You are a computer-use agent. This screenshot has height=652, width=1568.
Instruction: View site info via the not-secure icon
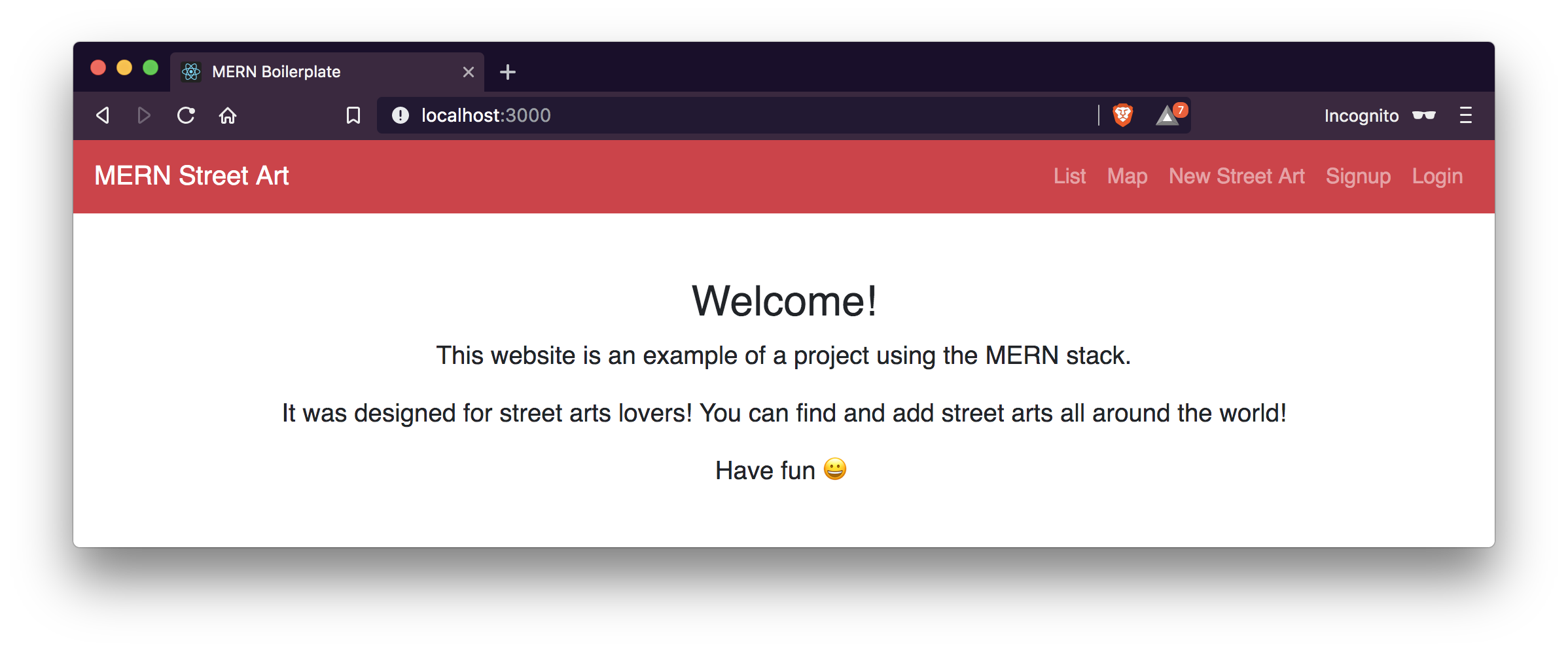tap(401, 115)
